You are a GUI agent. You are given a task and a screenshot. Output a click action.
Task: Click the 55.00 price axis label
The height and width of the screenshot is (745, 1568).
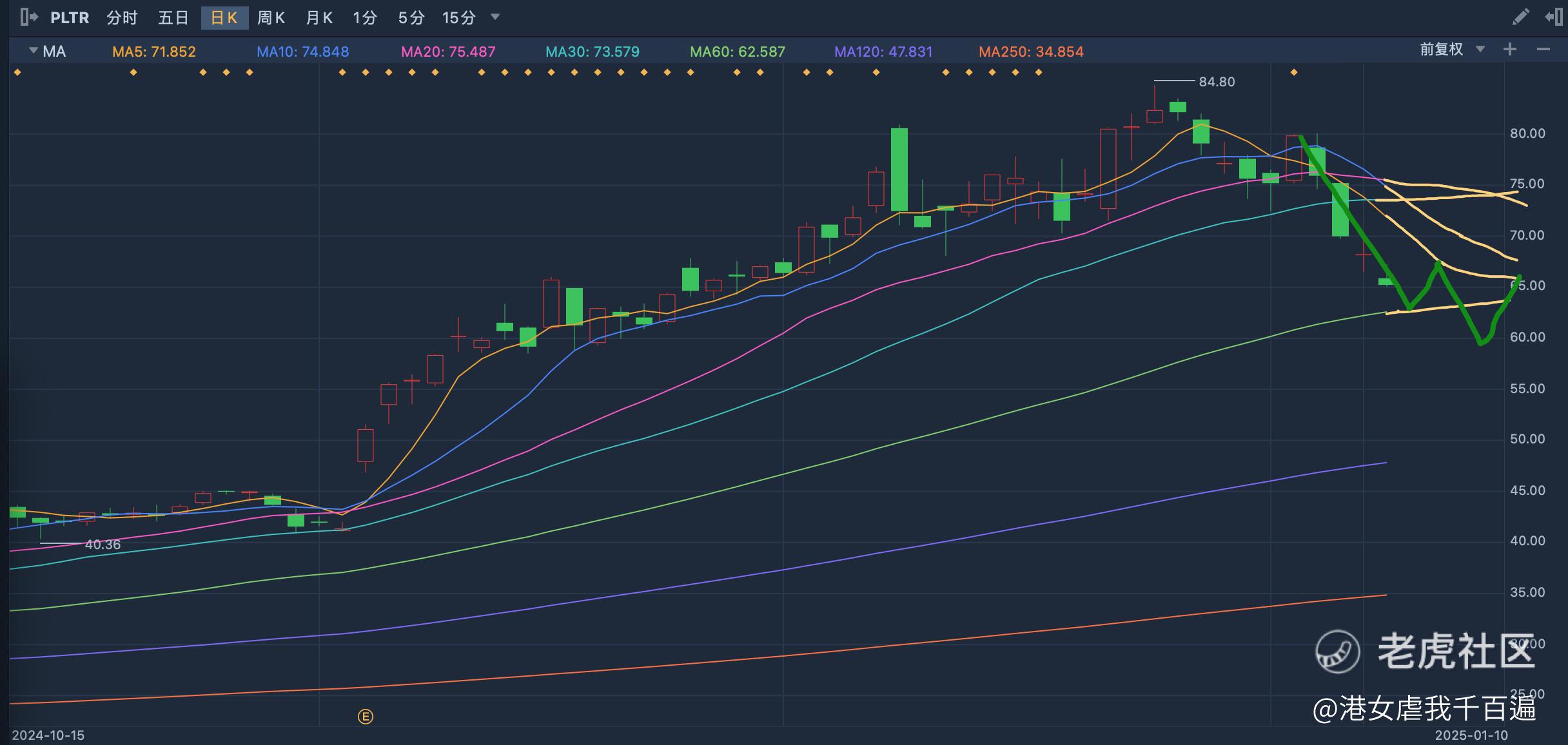coord(1527,389)
